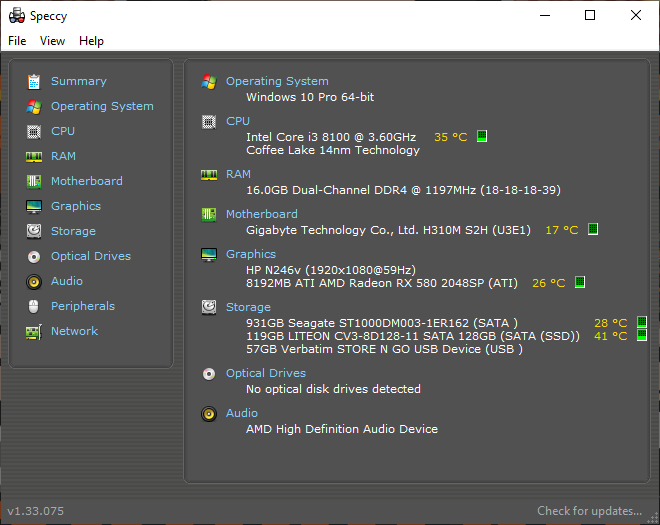
Task: Click the Motherboard icon in main panel
Action: point(209,215)
